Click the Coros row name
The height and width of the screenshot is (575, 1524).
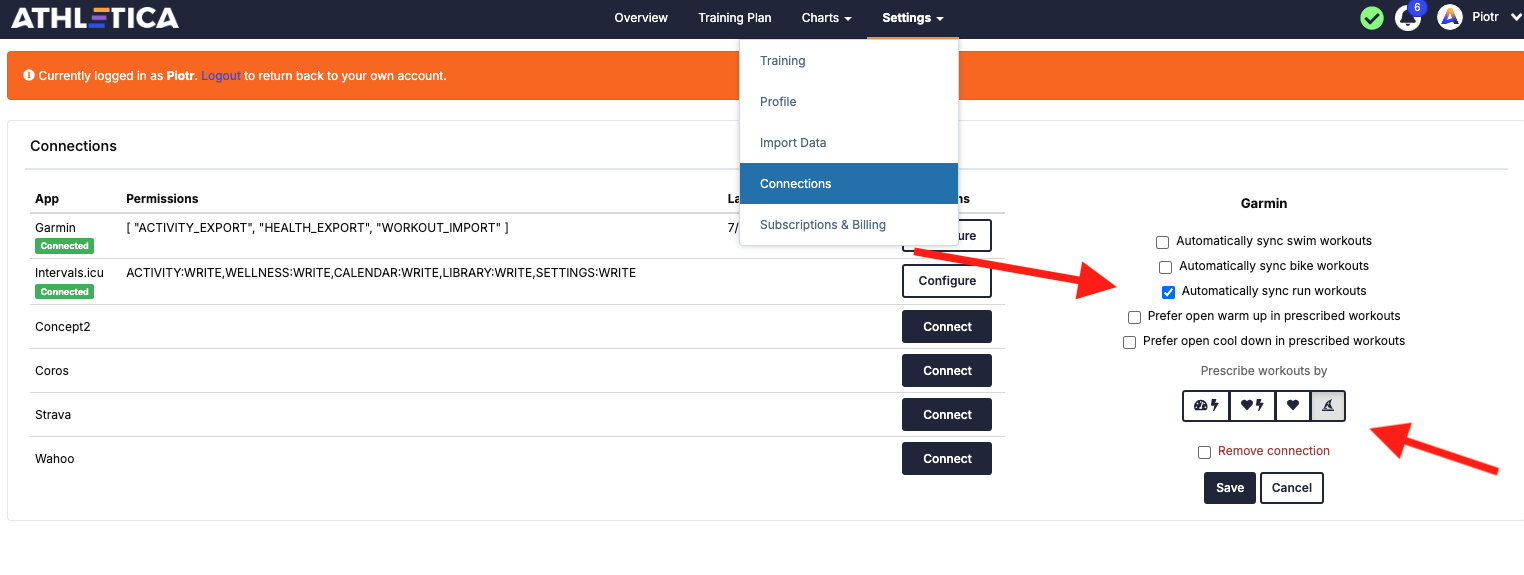52,371
